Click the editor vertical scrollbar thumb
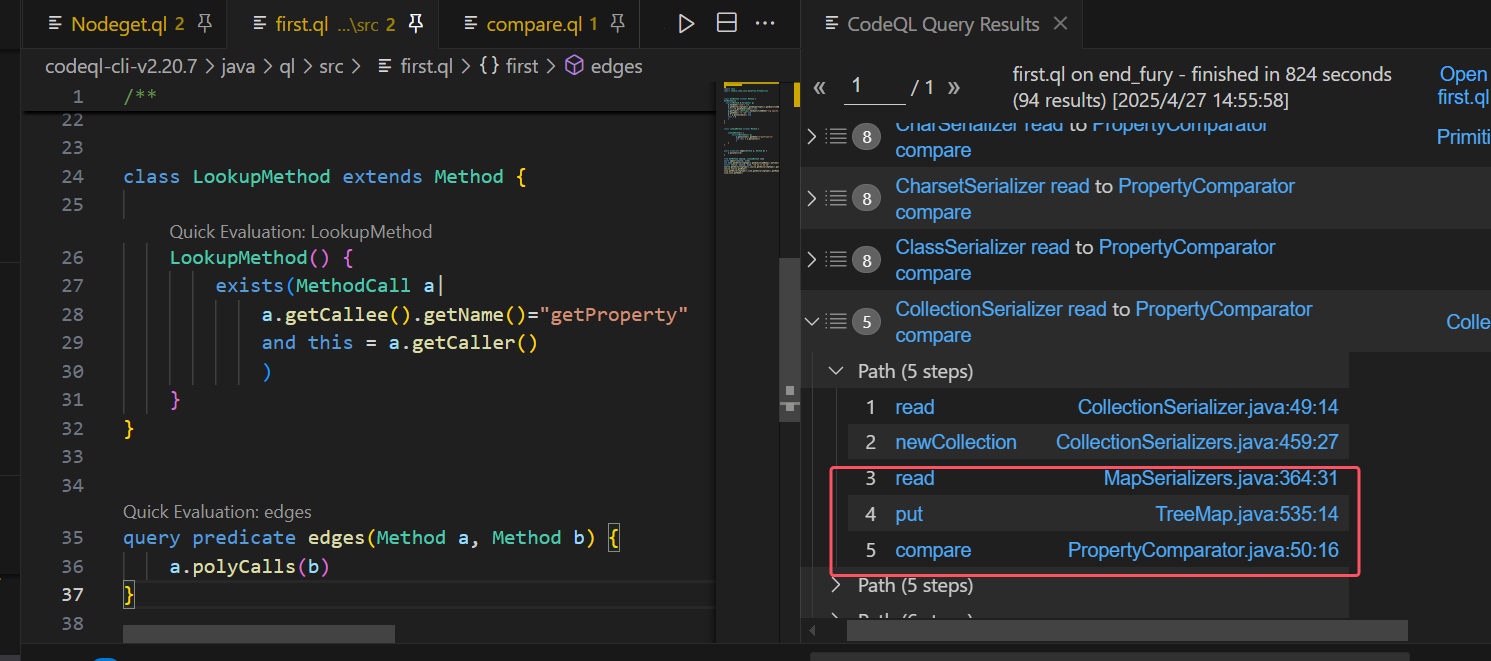 click(789, 340)
